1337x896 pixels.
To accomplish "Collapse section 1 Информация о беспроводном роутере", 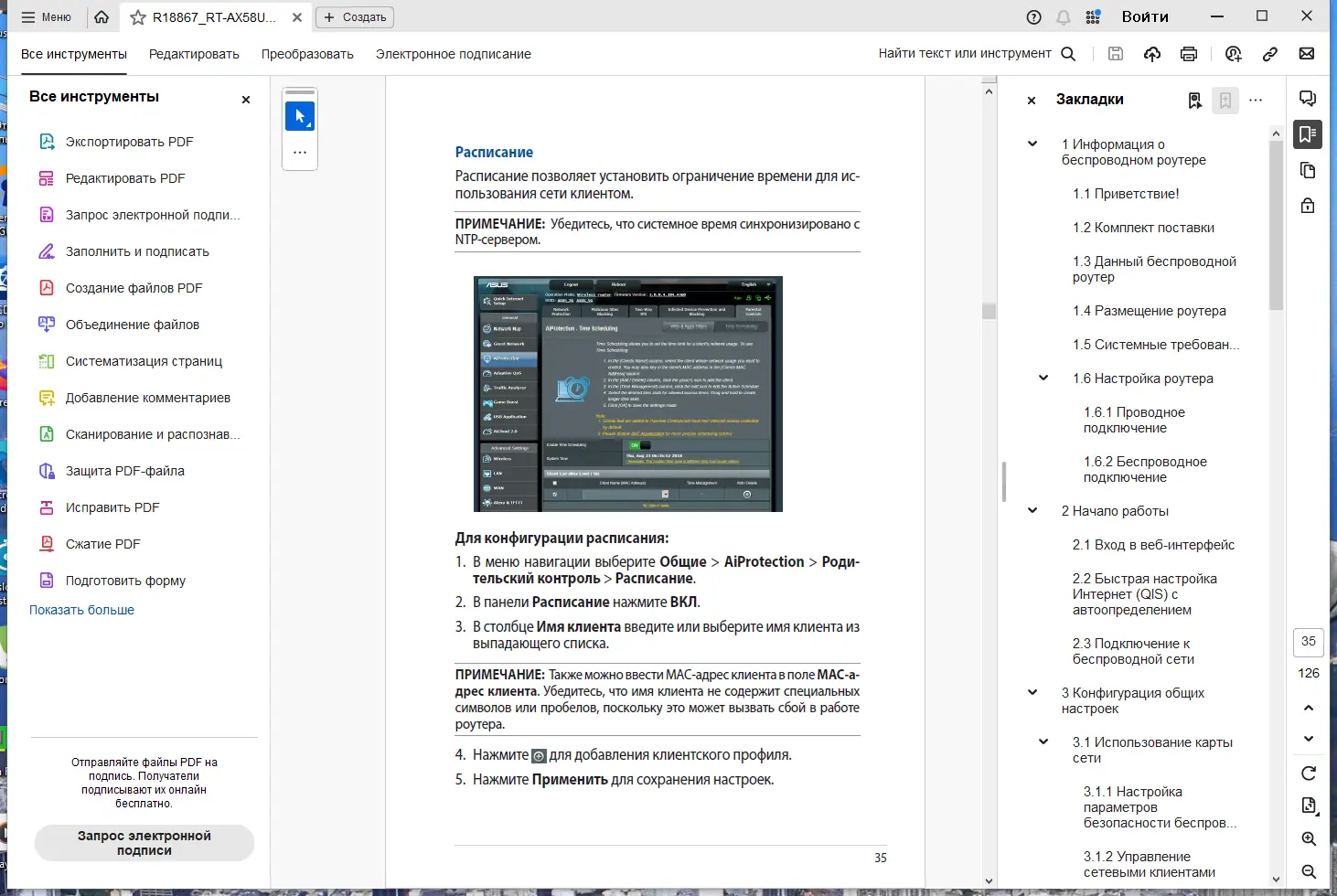I will pyautogui.click(x=1032, y=144).
